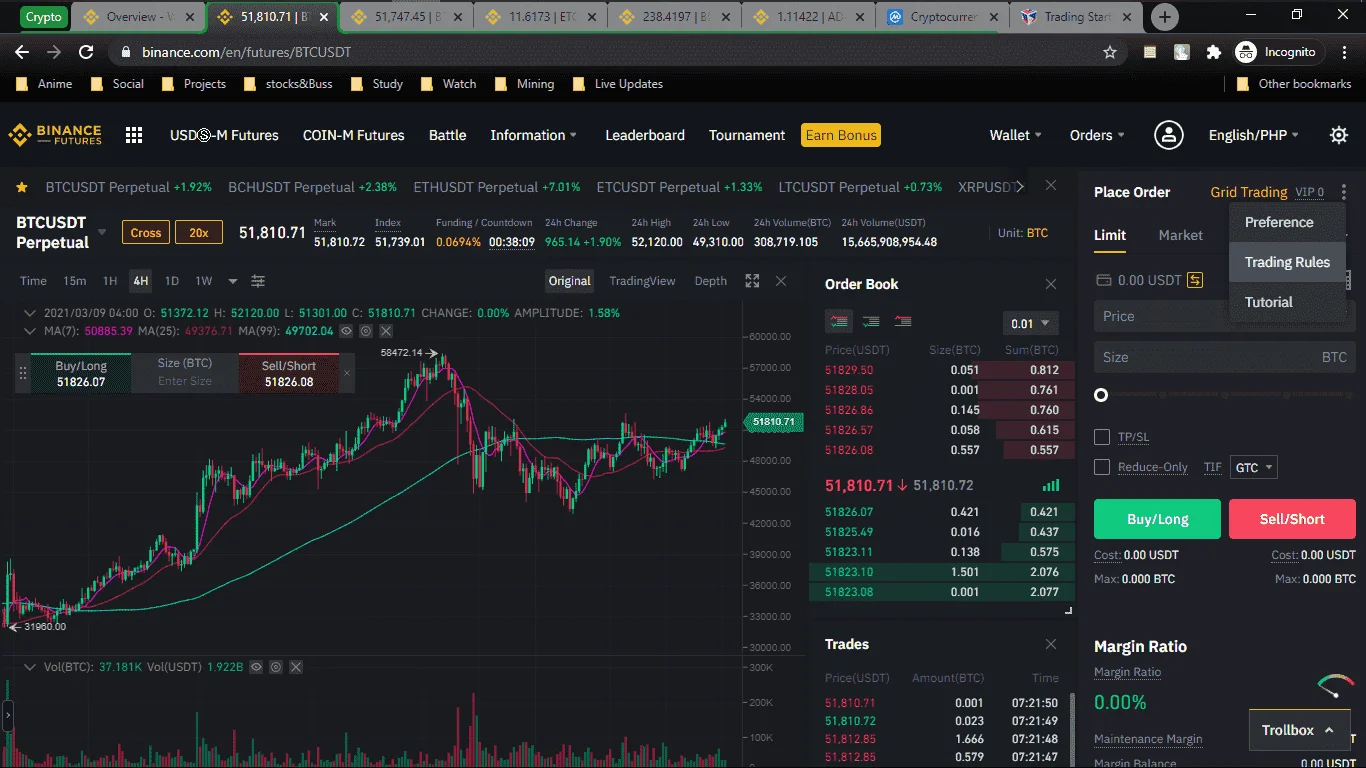Show only buy orders in Order Book
The width and height of the screenshot is (1366, 768).
[x=871, y=321]
